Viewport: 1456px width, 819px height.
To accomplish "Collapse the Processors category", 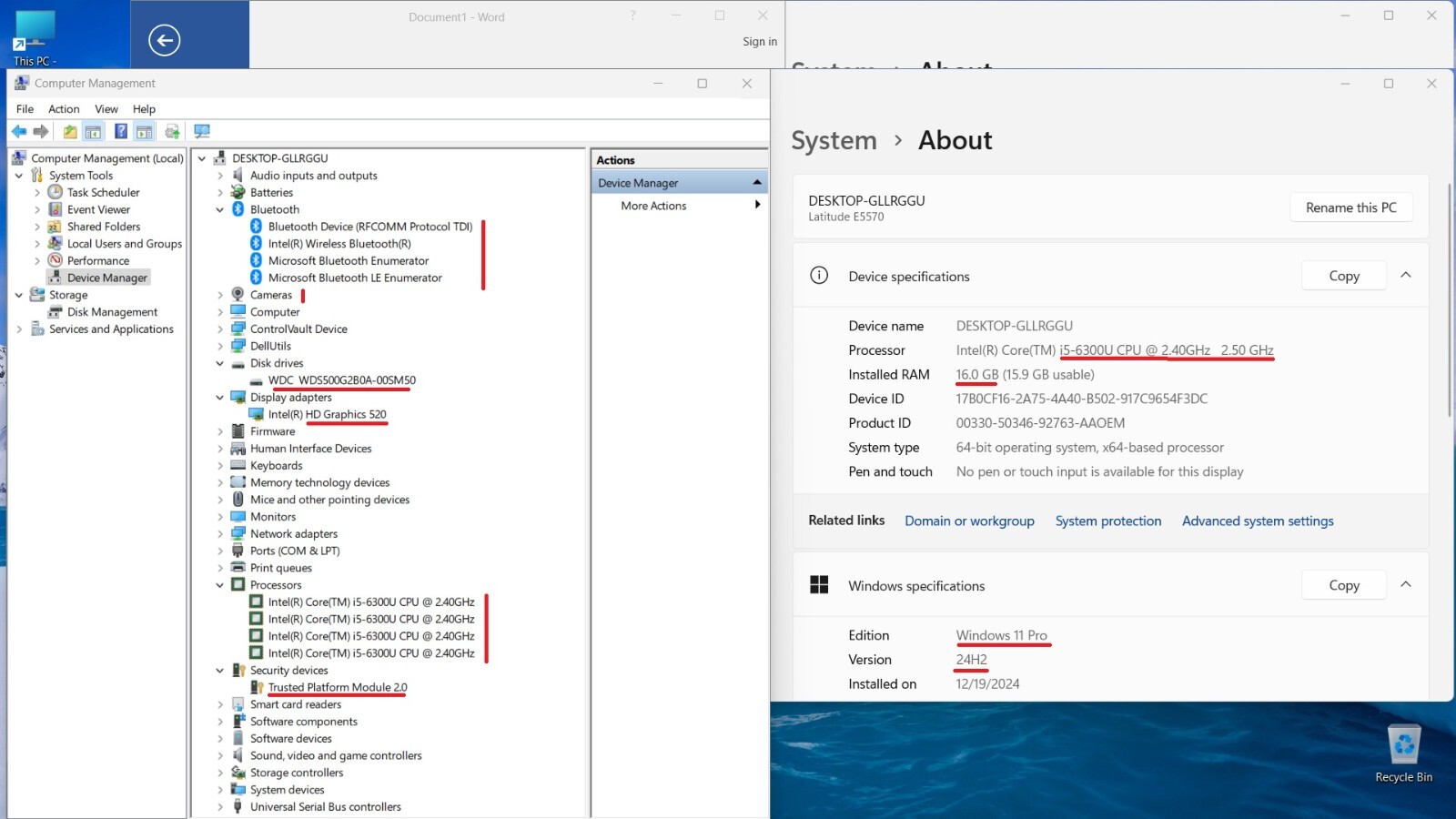I will pos(220,585).
